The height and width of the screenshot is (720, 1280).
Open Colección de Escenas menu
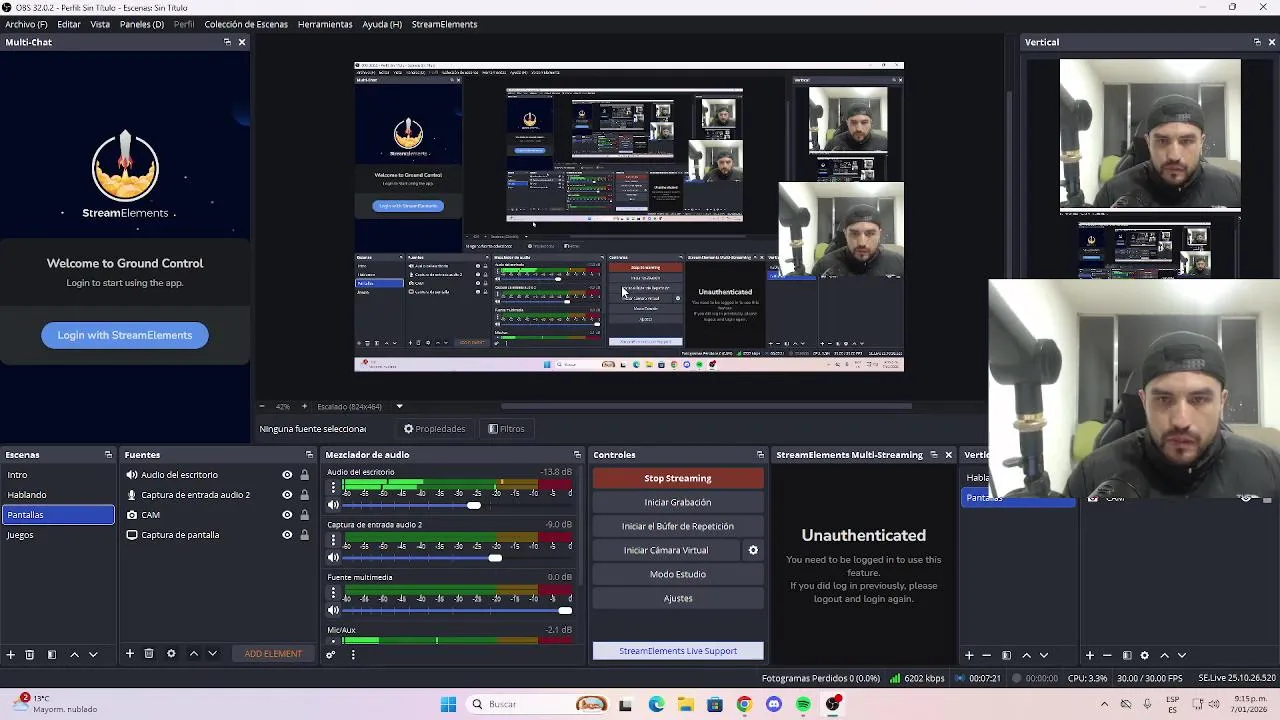click(246, 24)
